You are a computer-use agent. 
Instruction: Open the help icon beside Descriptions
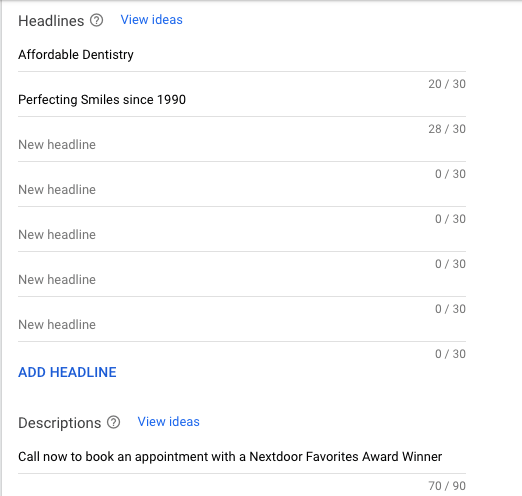point(113,422)
